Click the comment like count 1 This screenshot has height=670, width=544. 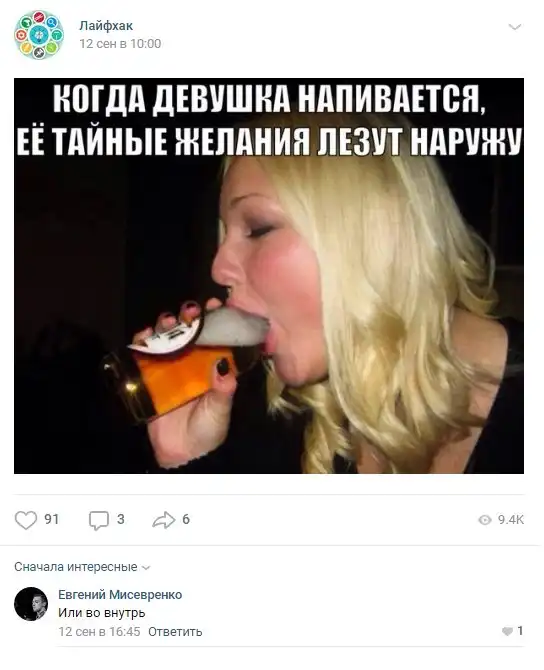520,631
